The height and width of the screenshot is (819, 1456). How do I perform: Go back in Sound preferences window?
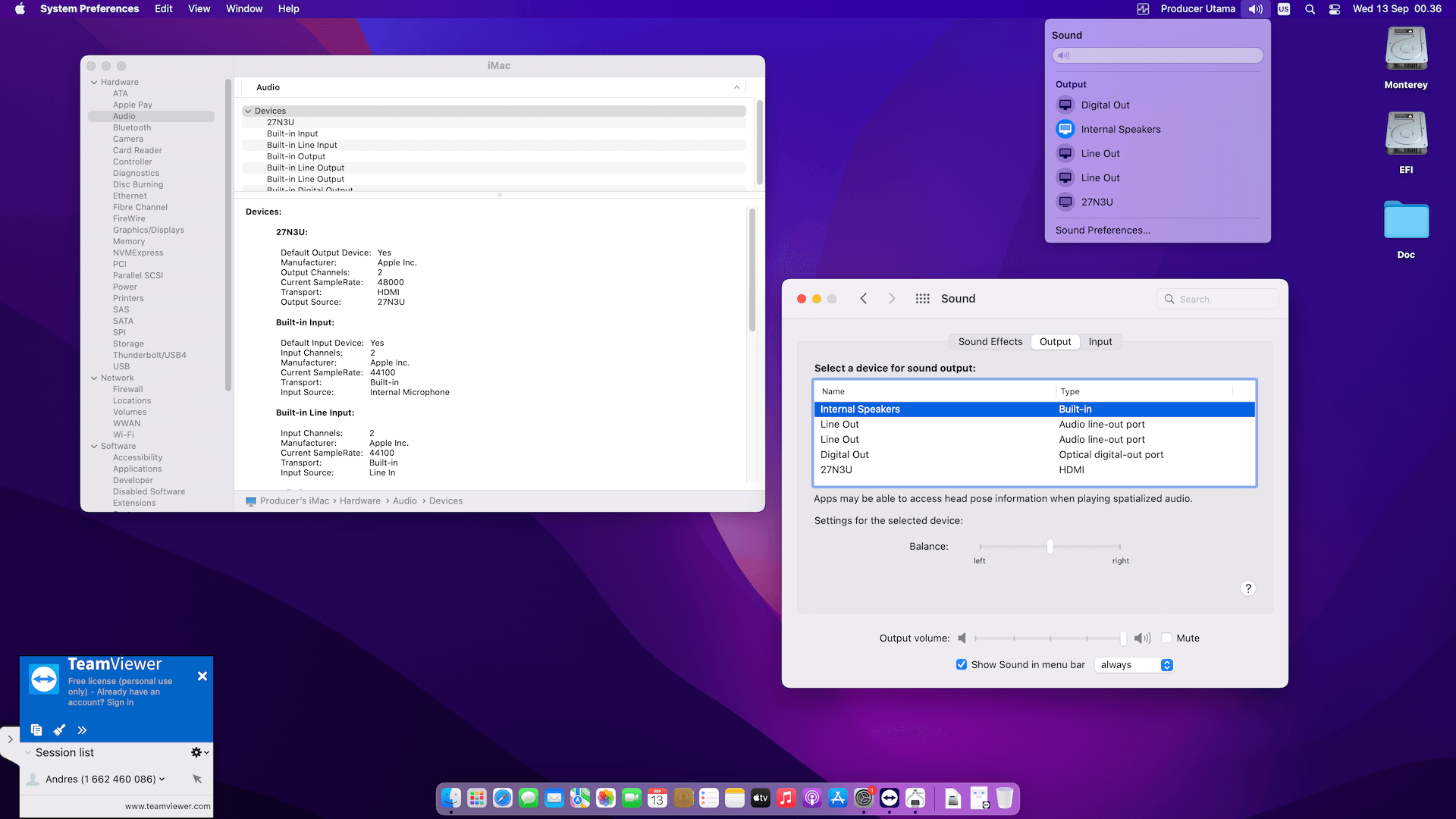tap(864, 299)
